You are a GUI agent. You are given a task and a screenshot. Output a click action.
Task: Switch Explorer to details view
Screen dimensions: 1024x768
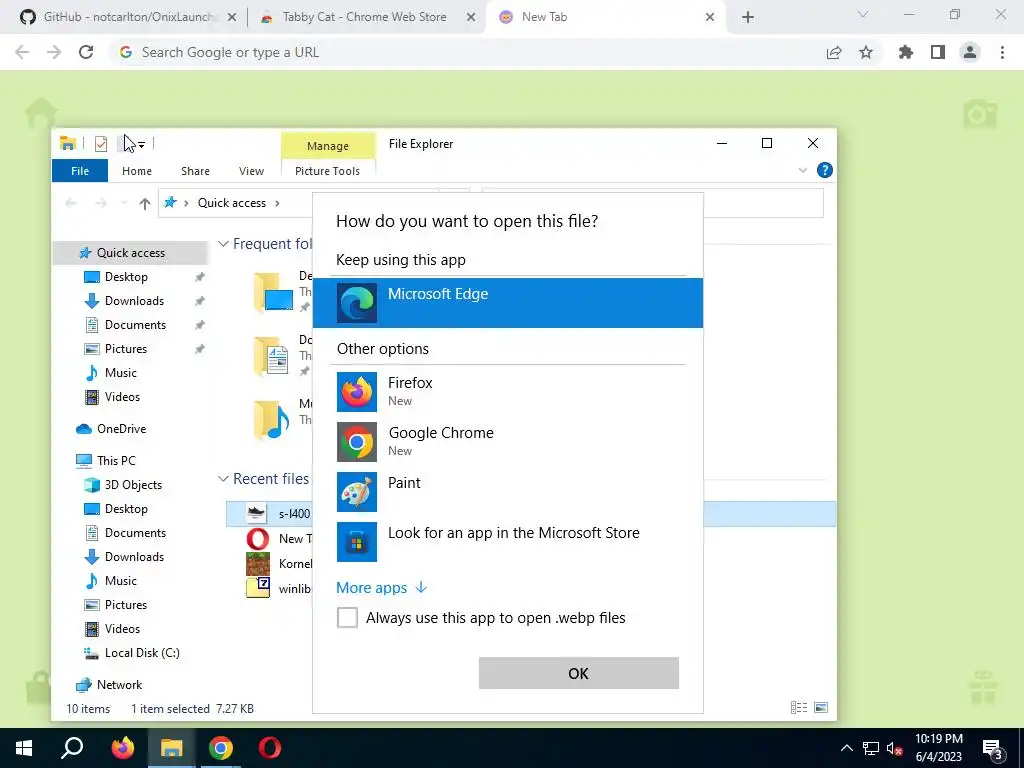click(x=799, y=708)
